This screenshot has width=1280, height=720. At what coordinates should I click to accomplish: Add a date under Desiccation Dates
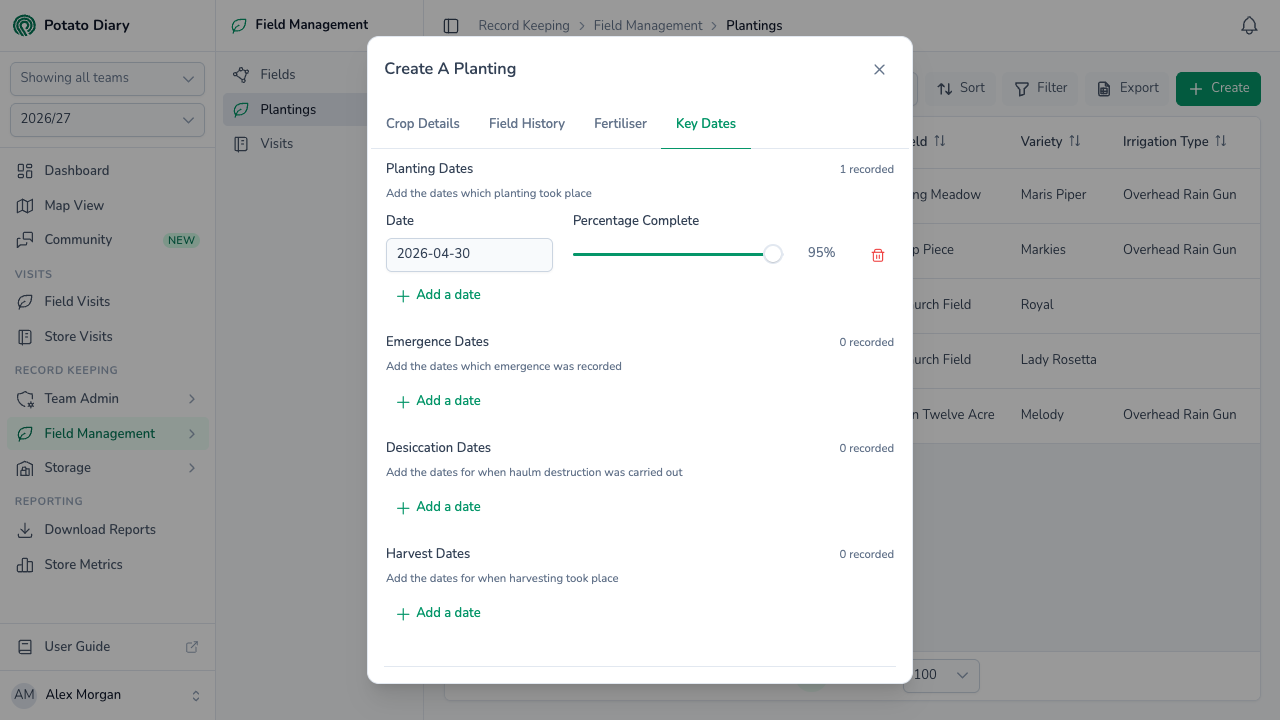439,507
